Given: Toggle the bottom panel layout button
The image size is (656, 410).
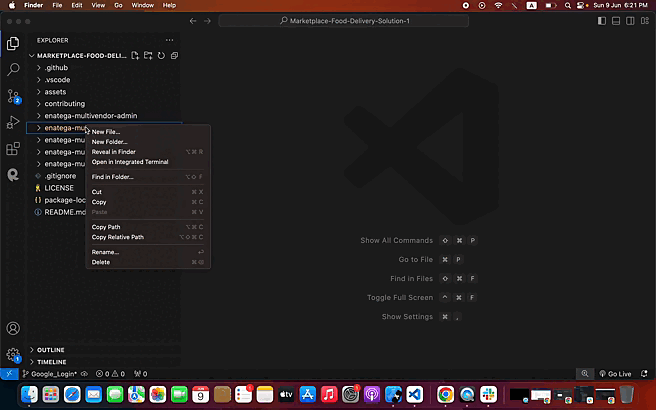Looking at the screenshot, I should pos(615,20).
